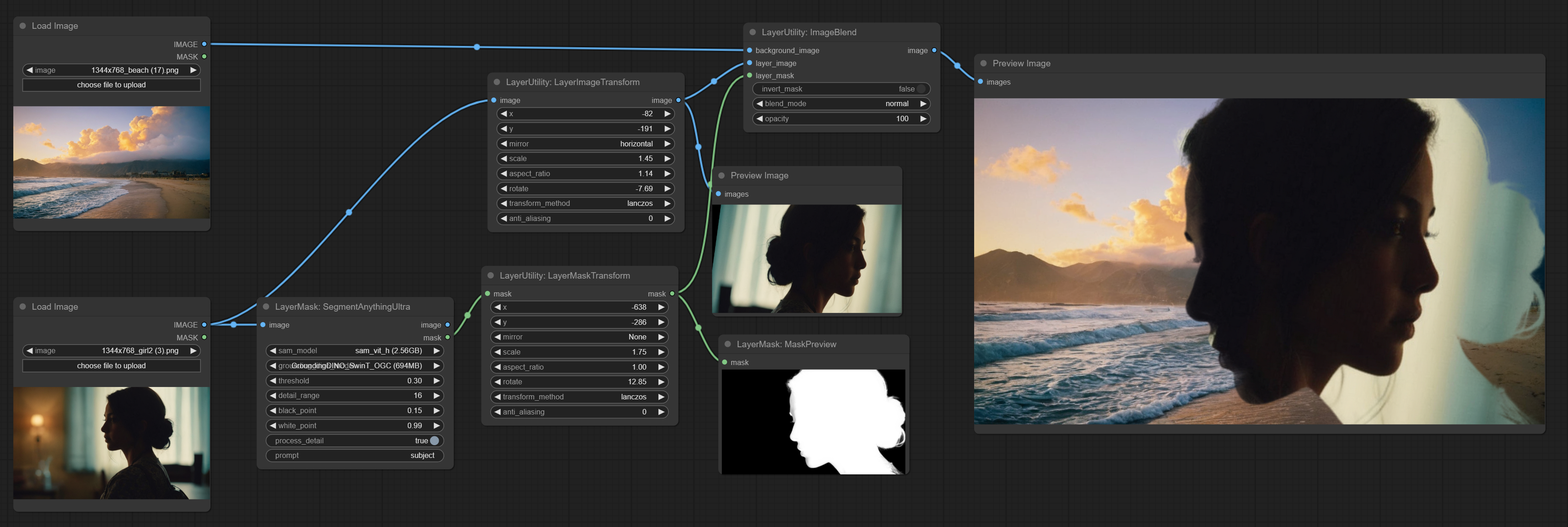Click choose file to upload for beach image
1568x527 pixels.
(111, 85)
